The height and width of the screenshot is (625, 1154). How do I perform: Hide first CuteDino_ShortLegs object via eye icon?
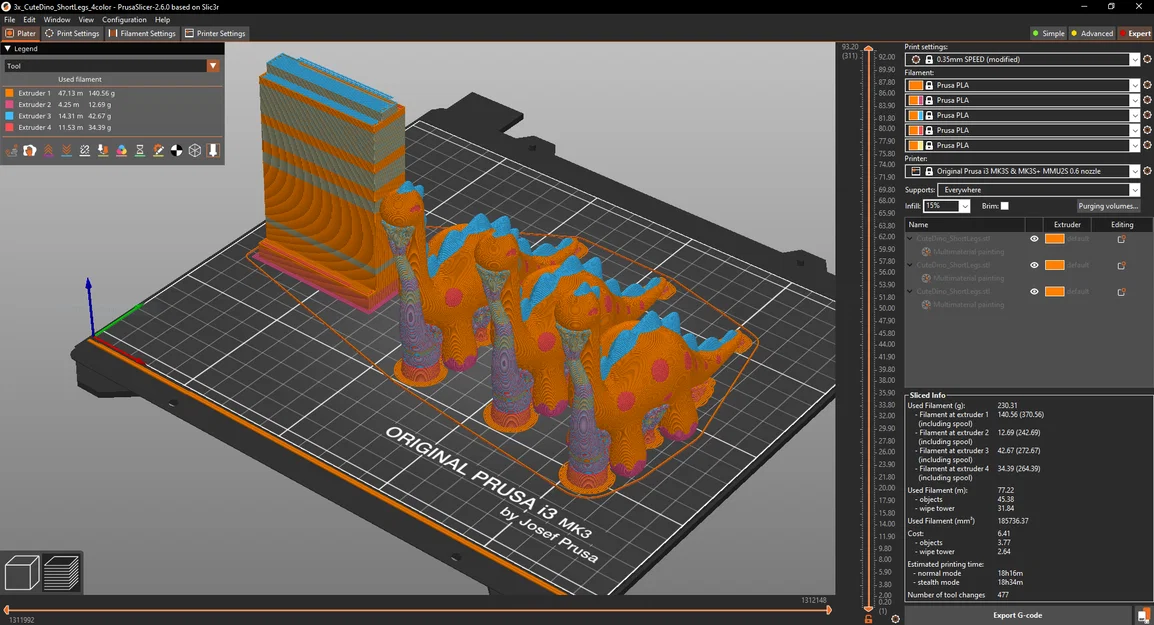point(1034,239)
